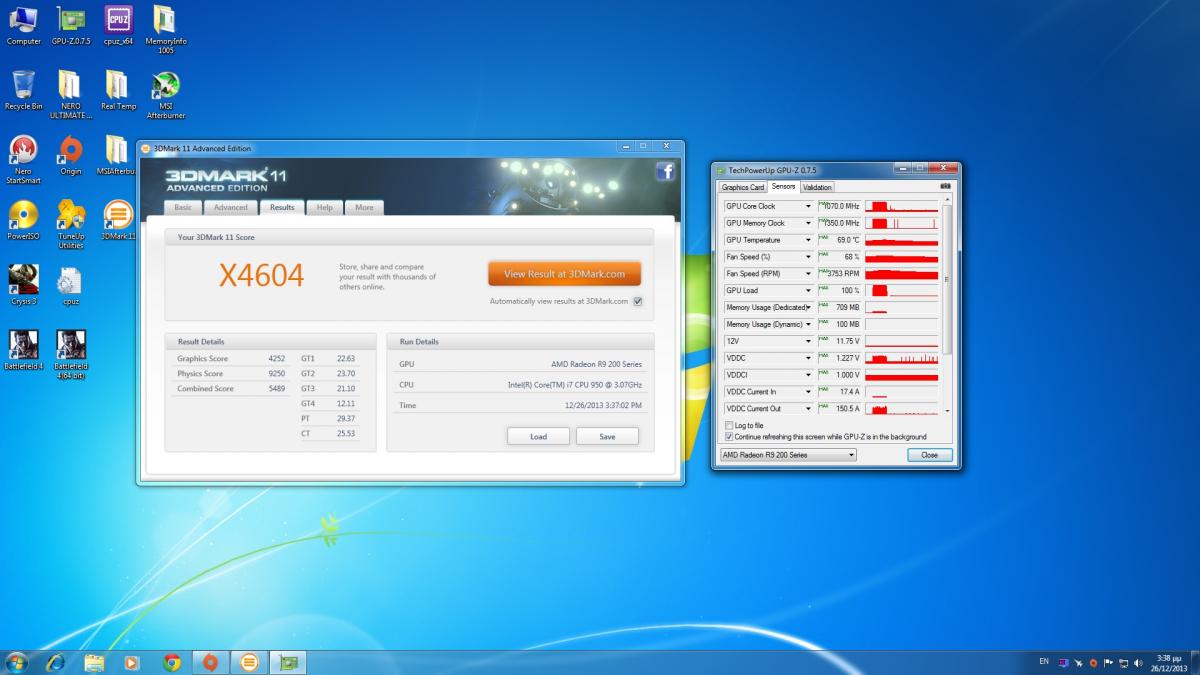Open Recycle Bin on desktop

pyautogui.click(x=23, y=86)
